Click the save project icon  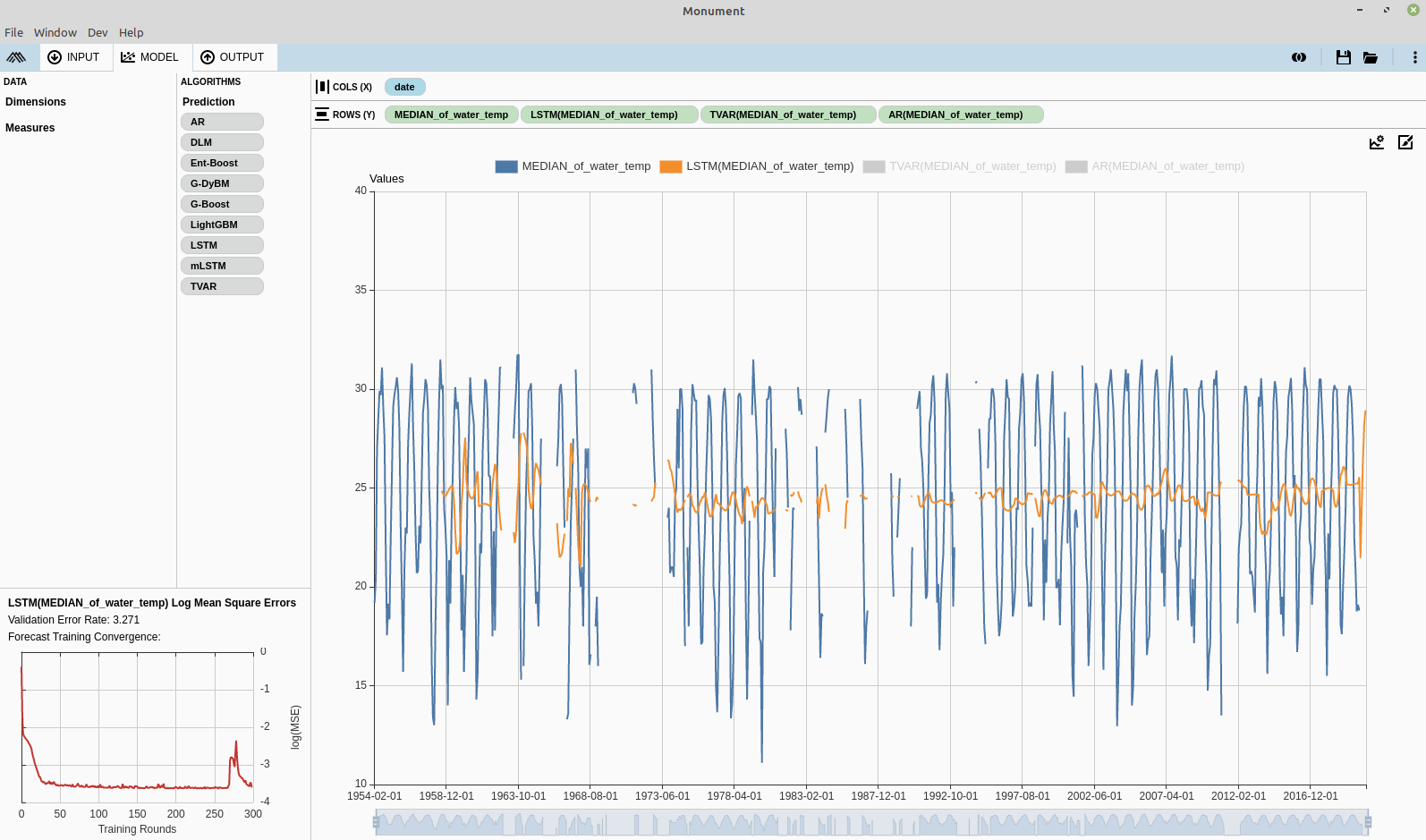(1343, 57)
